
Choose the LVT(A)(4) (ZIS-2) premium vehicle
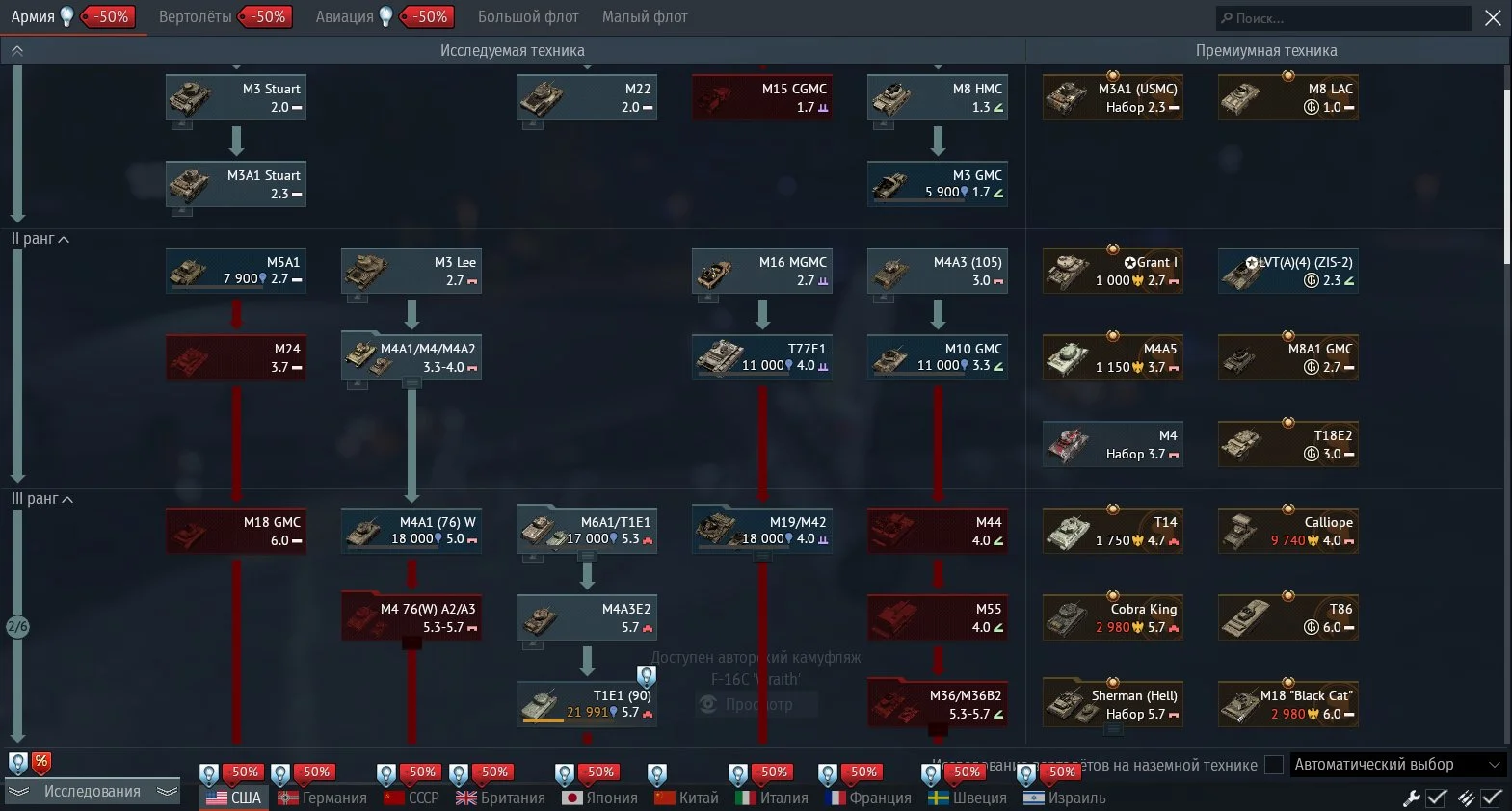1288,272
